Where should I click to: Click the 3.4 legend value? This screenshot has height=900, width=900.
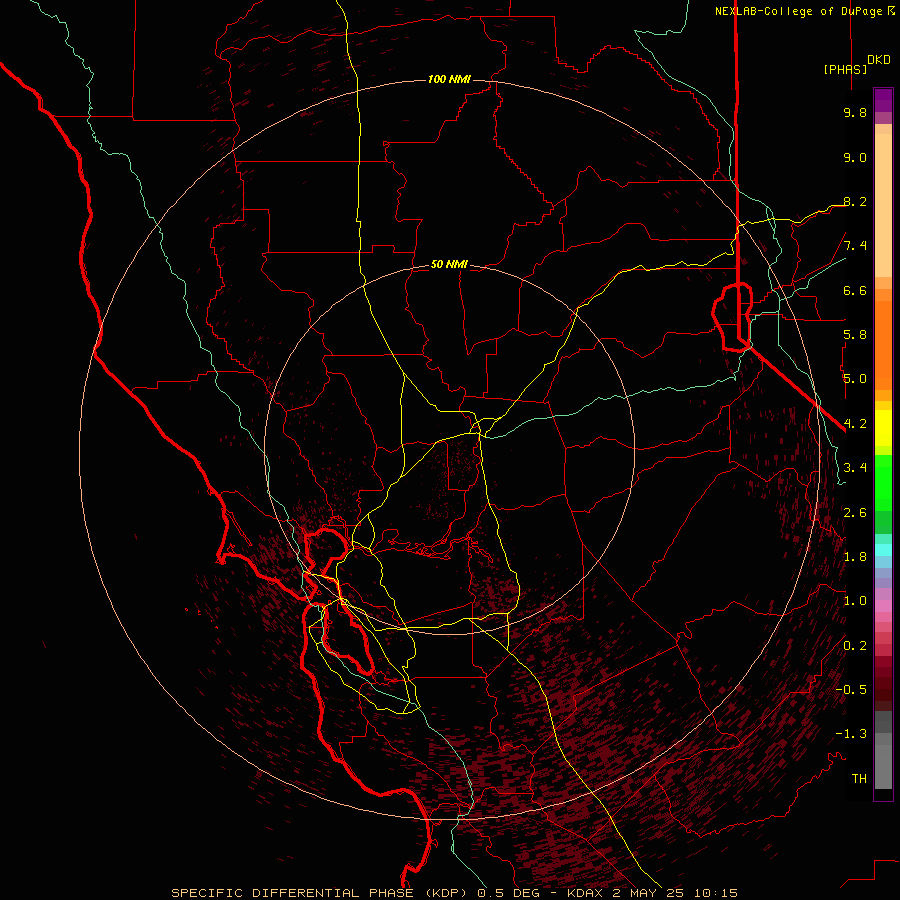(x=855, y=468)
